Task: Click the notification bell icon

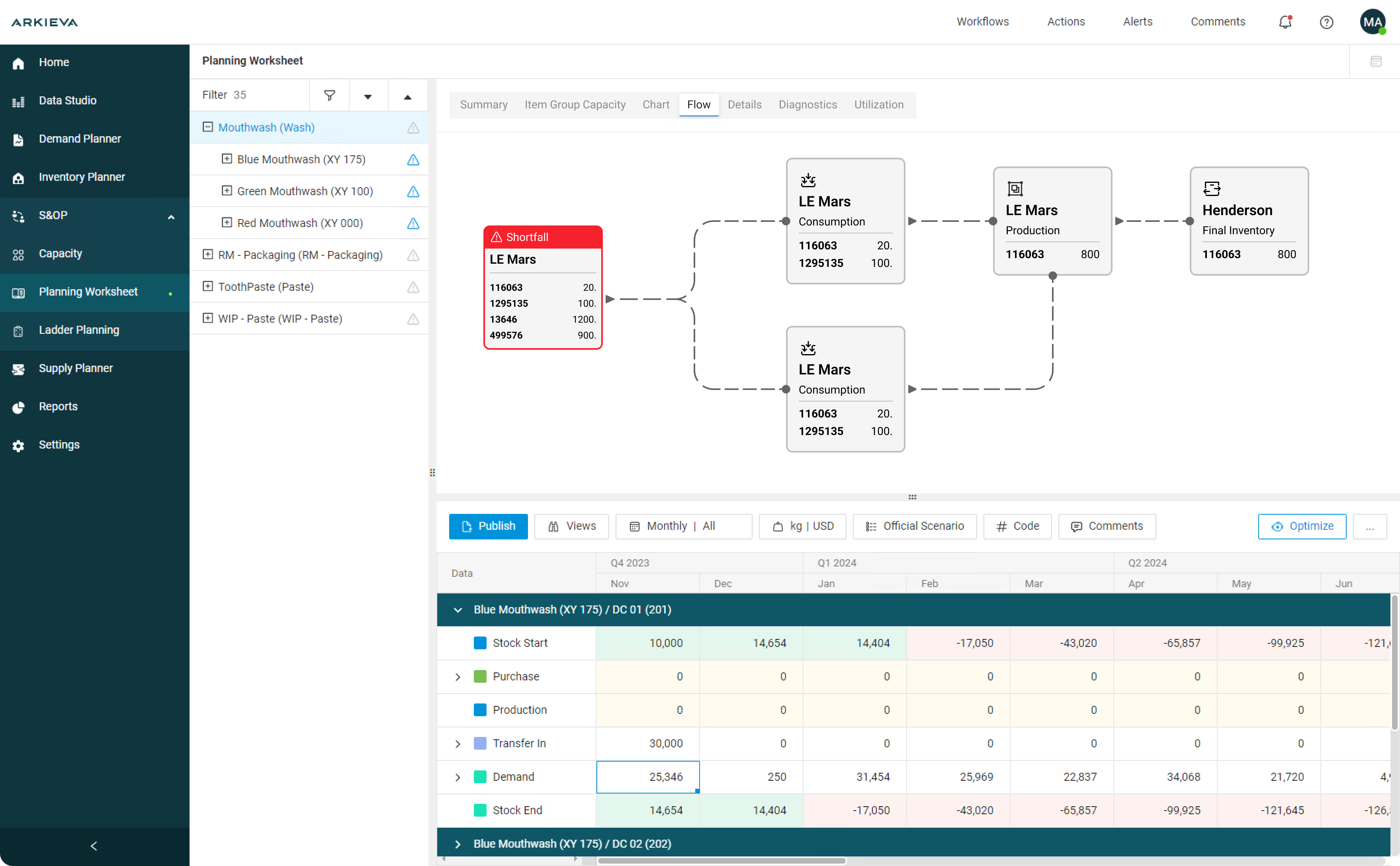Action: coord(1285,22)
